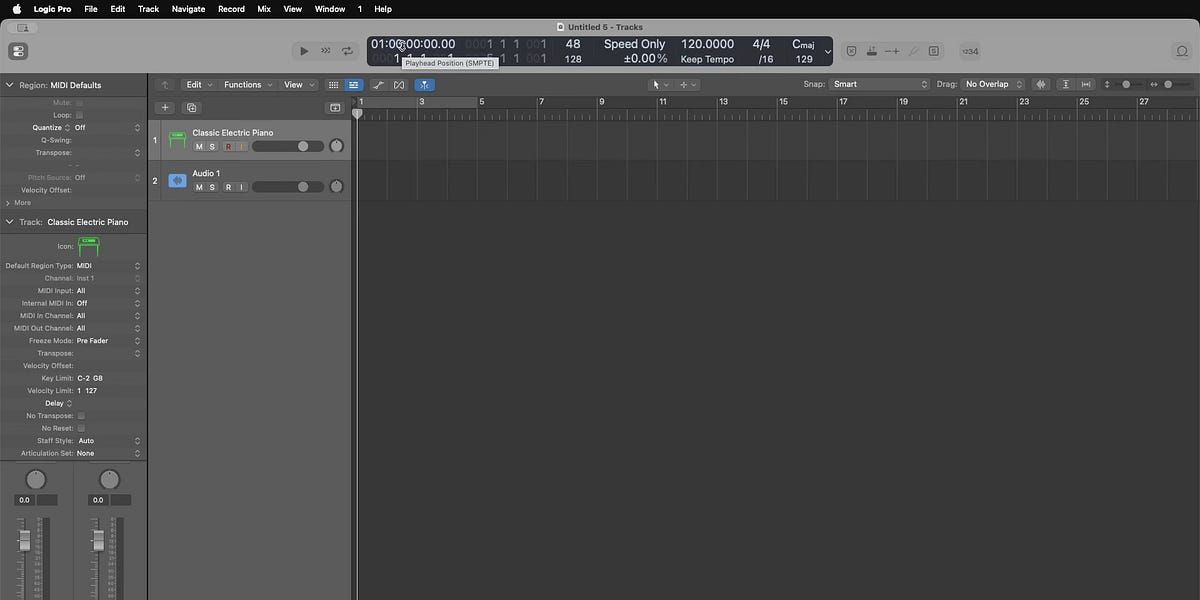This screenshot has height=600, width=1200.
Task: Toggle record enable on Audio 1 track
Action: click(228, 187)
